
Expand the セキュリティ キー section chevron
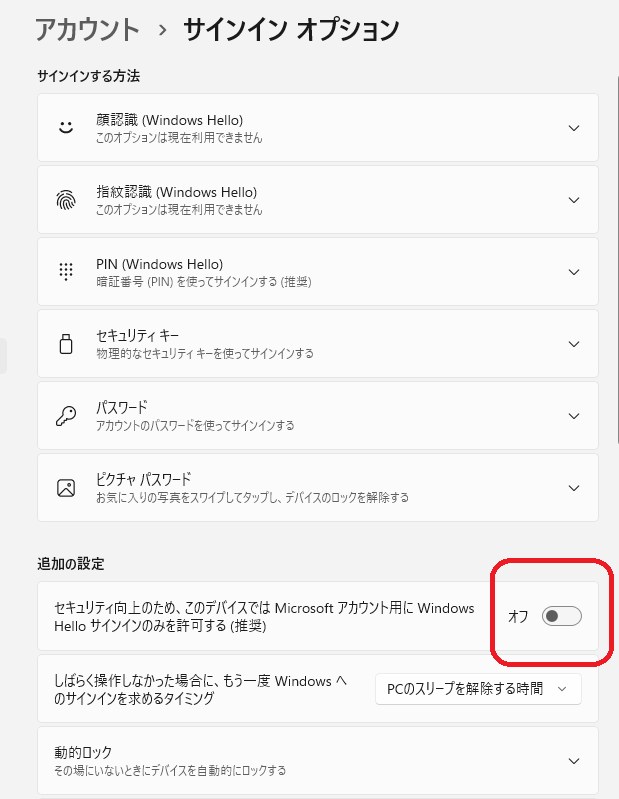click(x=574, y=344)
